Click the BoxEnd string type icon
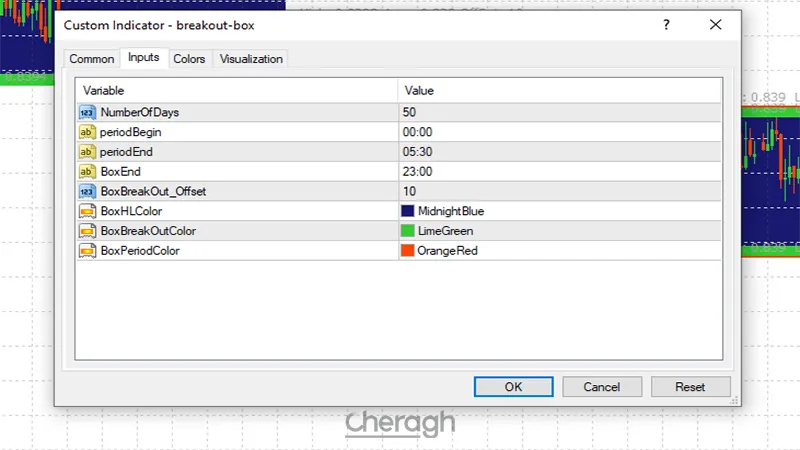This screenshot has width=800, height=450. [x=86, y=171]
